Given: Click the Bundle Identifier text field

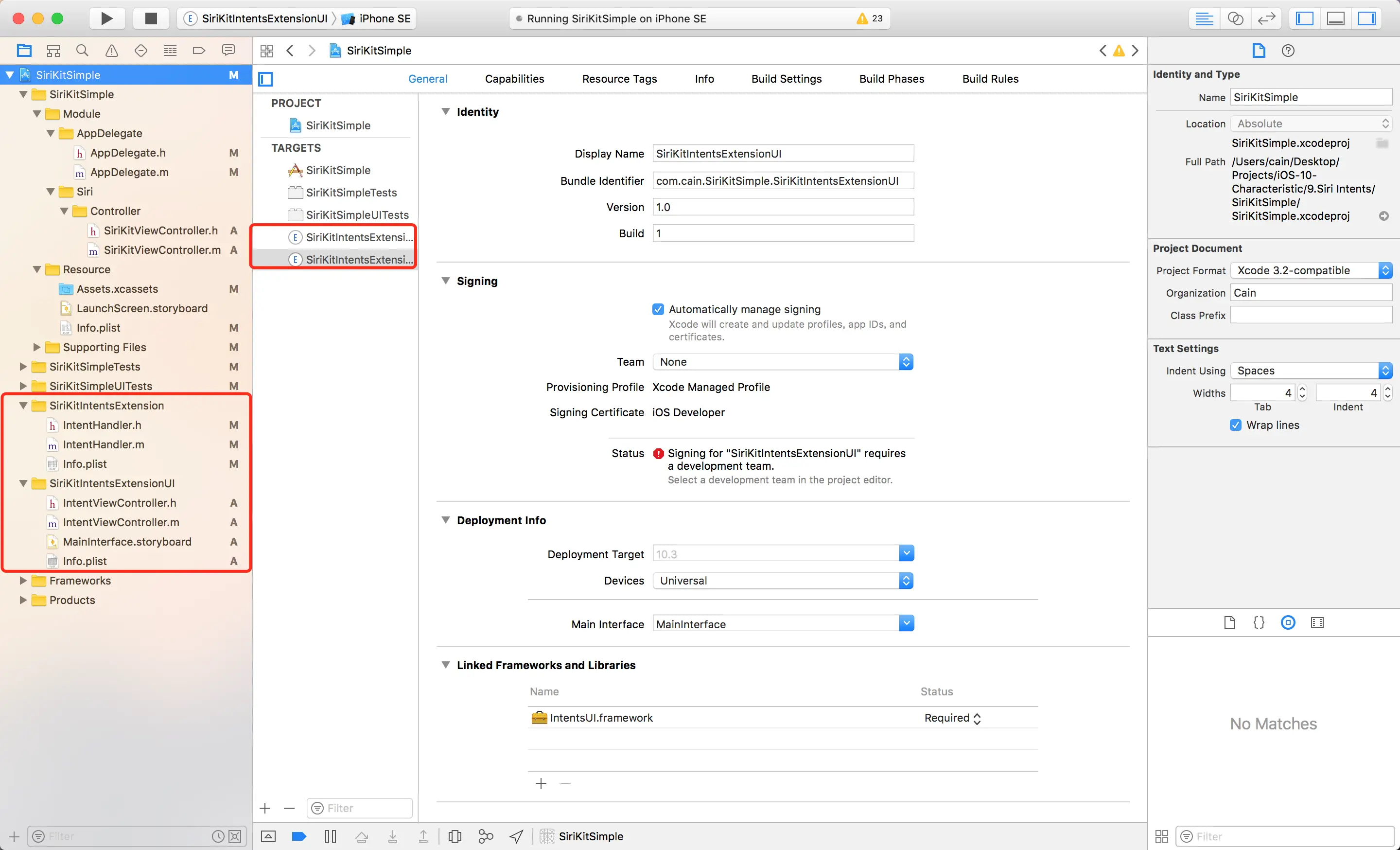Looking at the screenshot, I should 782,181.
